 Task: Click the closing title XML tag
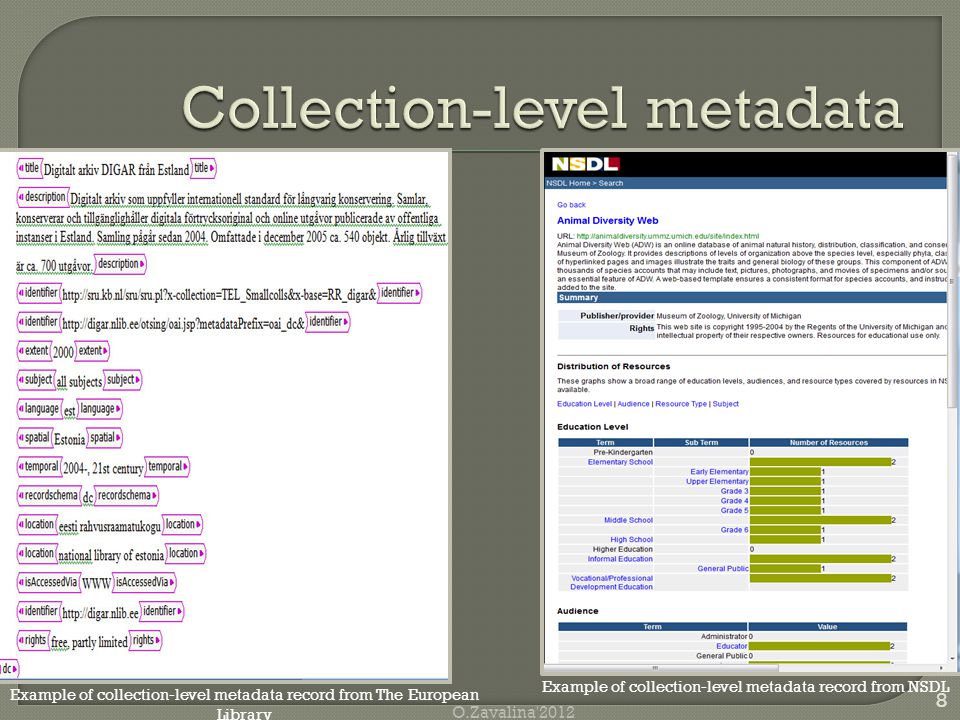point(204,168)
